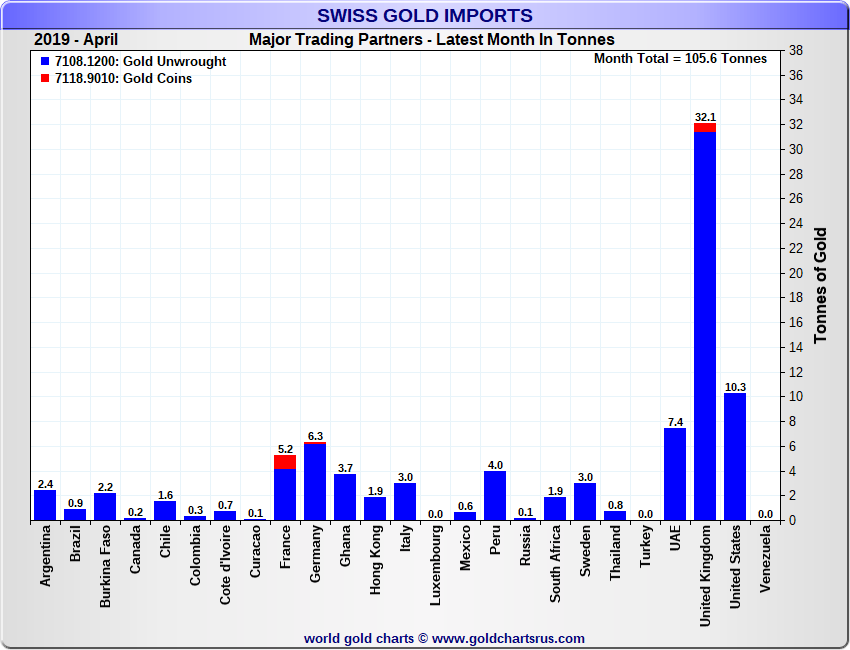
Task: Select the United States blue bar
Action: pos(735,456)
